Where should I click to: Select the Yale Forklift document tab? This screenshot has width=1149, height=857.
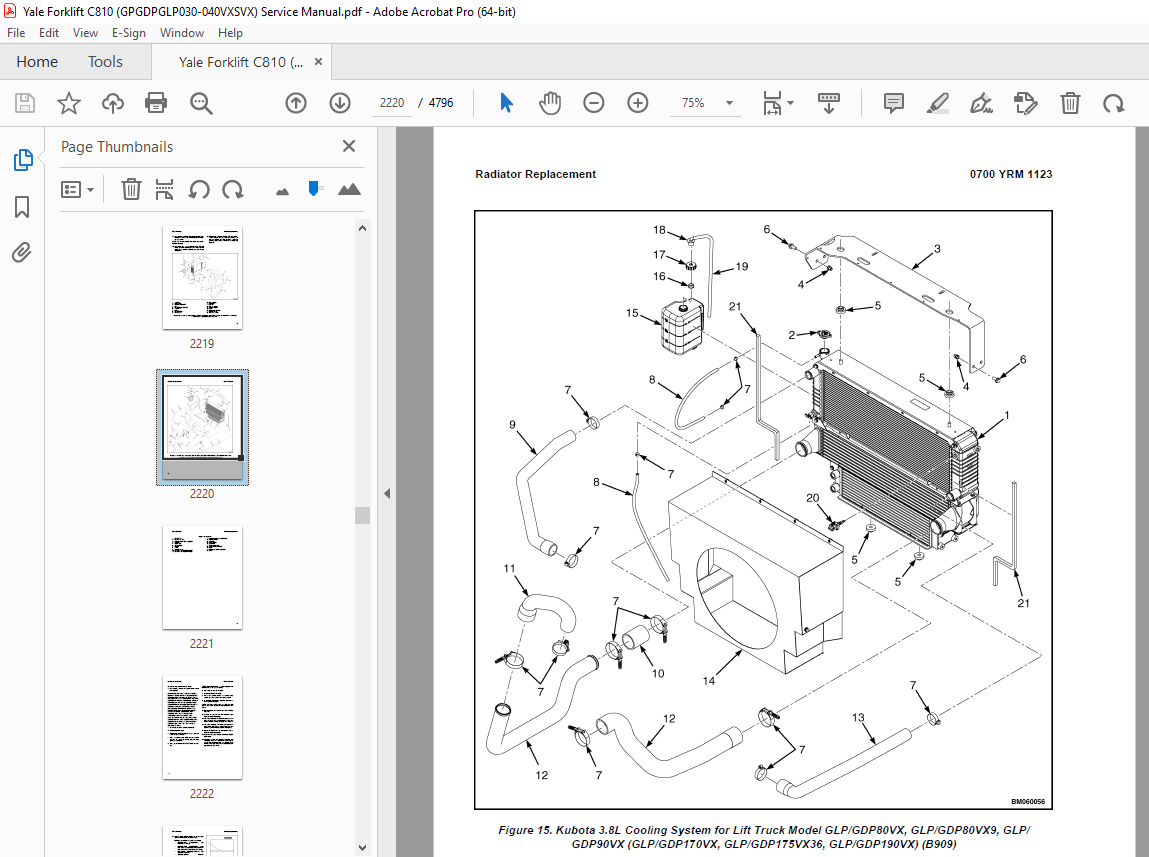(x=240, y=62)
